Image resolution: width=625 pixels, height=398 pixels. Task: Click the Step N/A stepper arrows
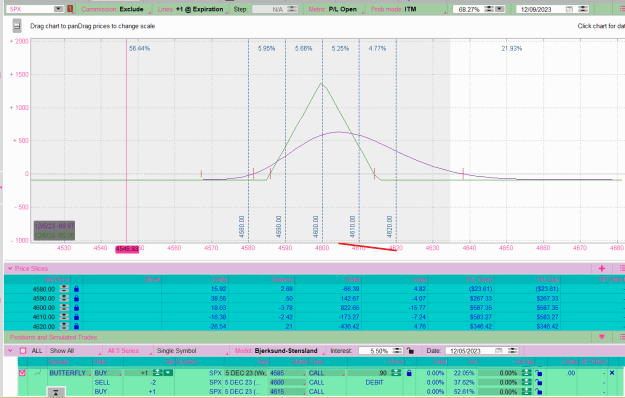[x=292, y=9]
